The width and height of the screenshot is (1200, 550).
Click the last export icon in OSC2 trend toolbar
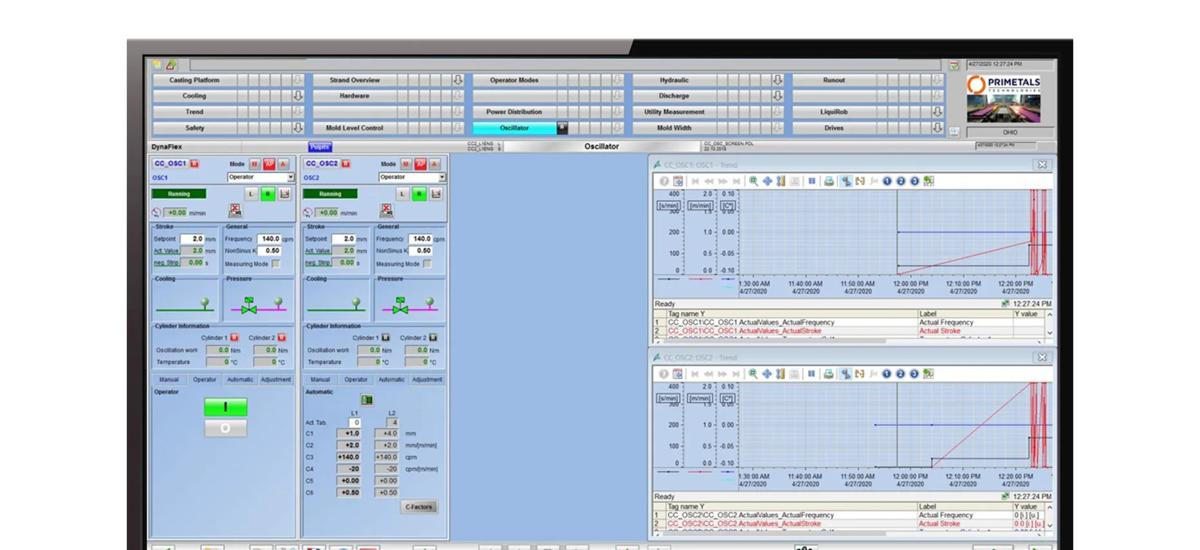coord(928,372)
